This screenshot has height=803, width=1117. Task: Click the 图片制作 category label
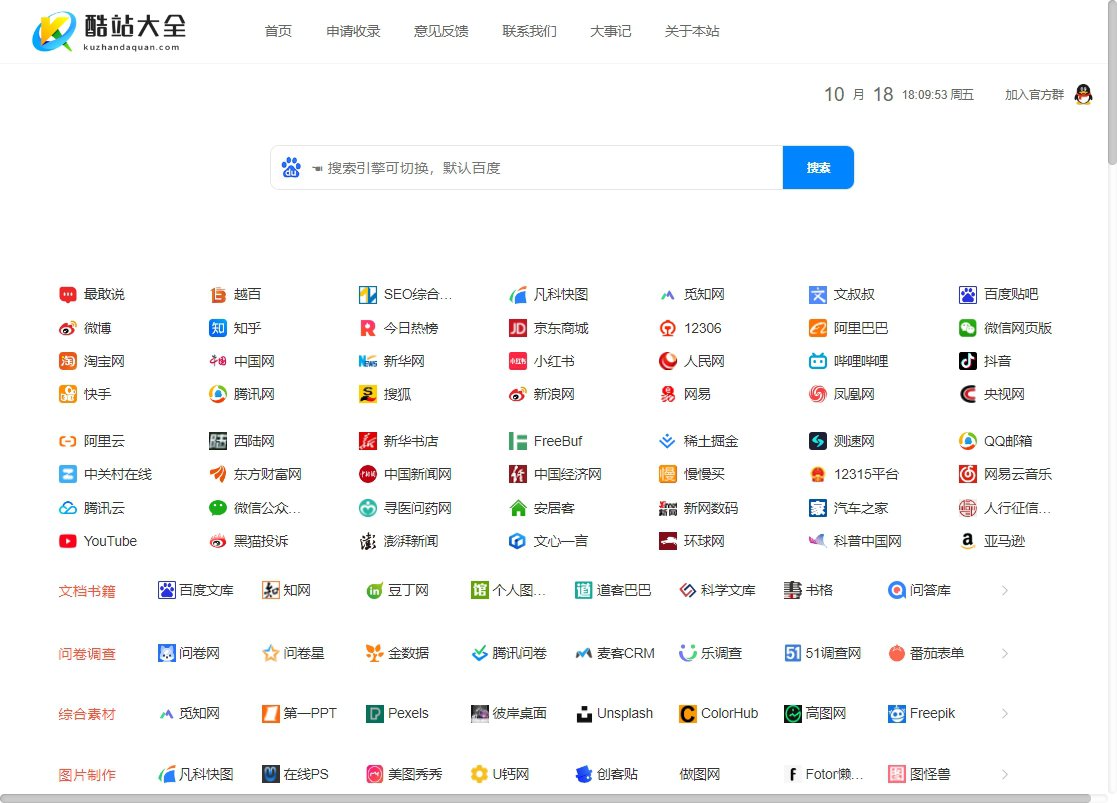click(87, 775)
